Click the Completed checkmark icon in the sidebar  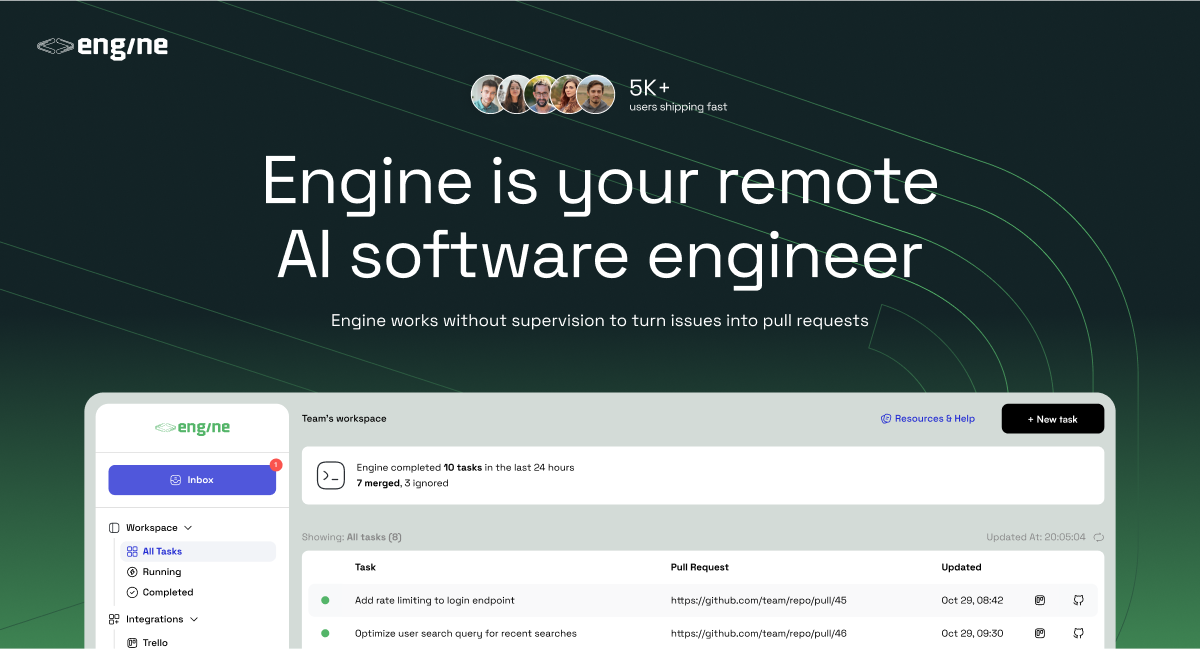click(x=131, y=592)
